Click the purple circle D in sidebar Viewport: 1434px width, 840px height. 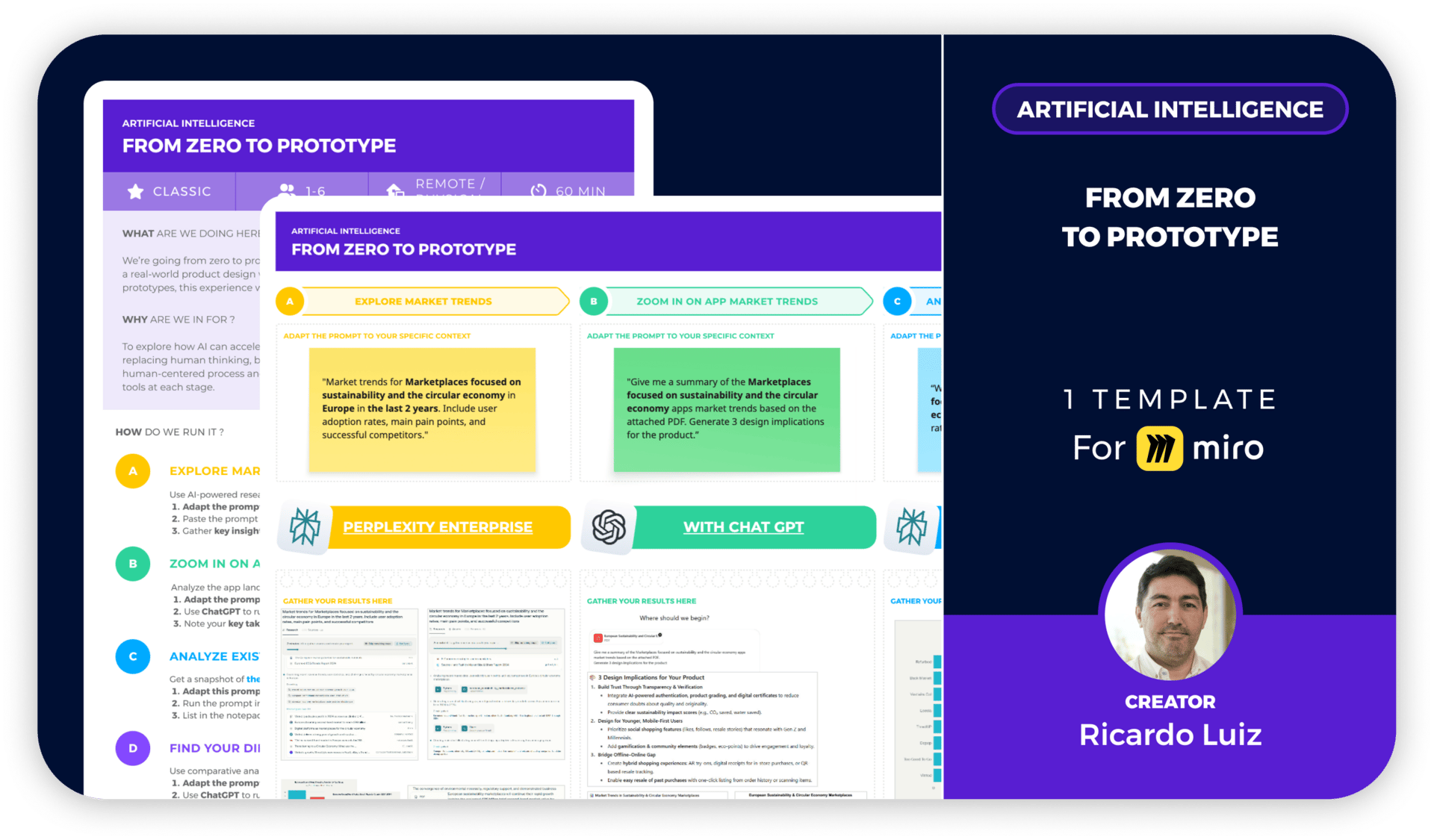pos(133,748)
